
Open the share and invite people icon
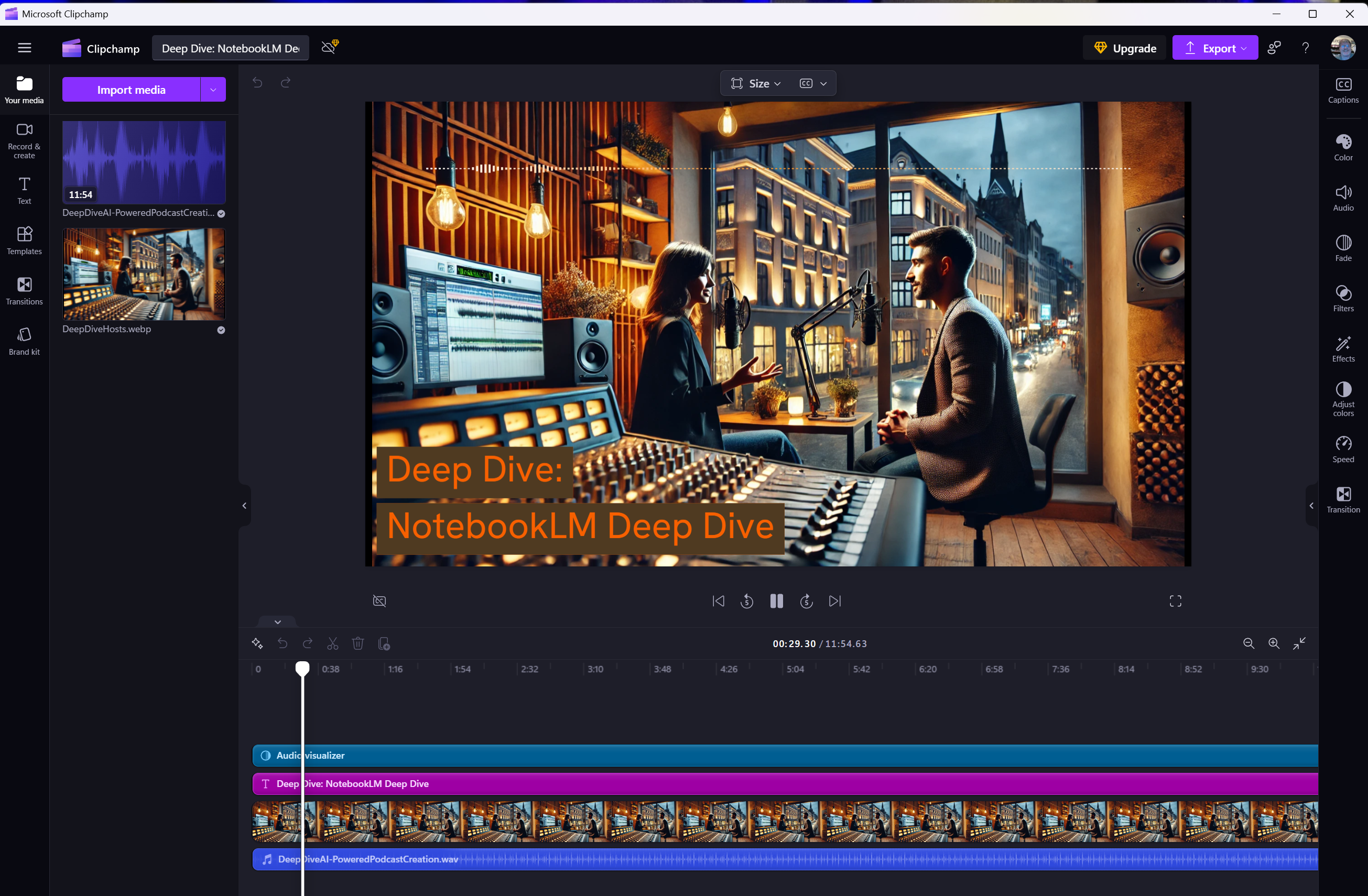1274,48
